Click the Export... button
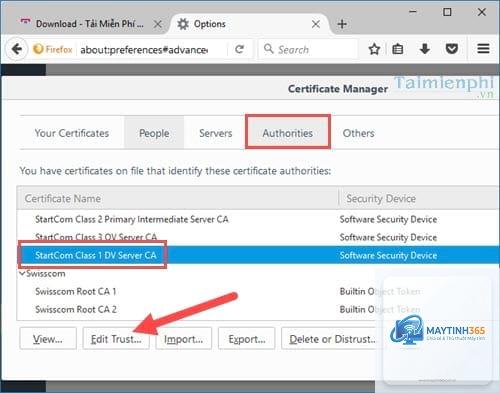Viewport: 500px width, 393px height. [x=247, y=339]
